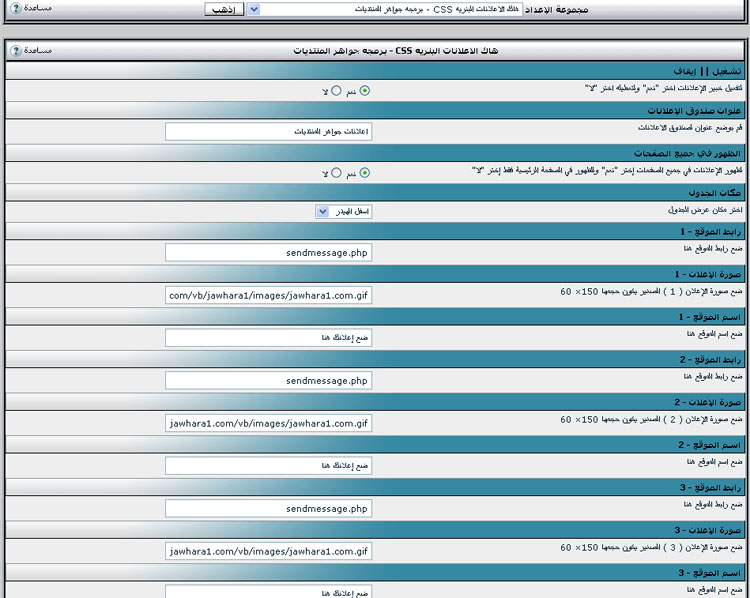The height and width of the screenshot is (598, 750).
Task: Select لا to disable the ads ticker
Action: 336,91
